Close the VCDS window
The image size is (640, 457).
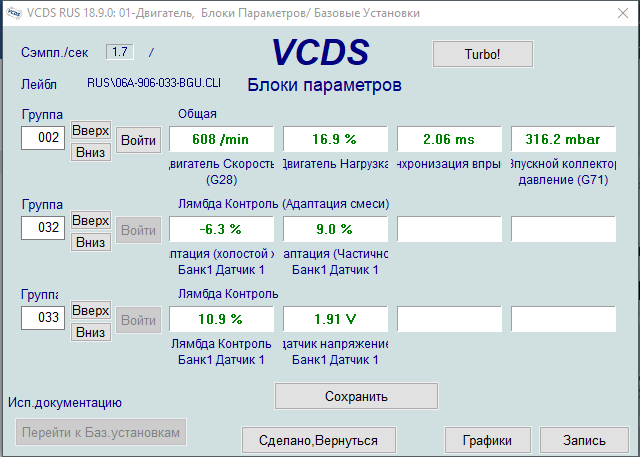coord(623,13)
